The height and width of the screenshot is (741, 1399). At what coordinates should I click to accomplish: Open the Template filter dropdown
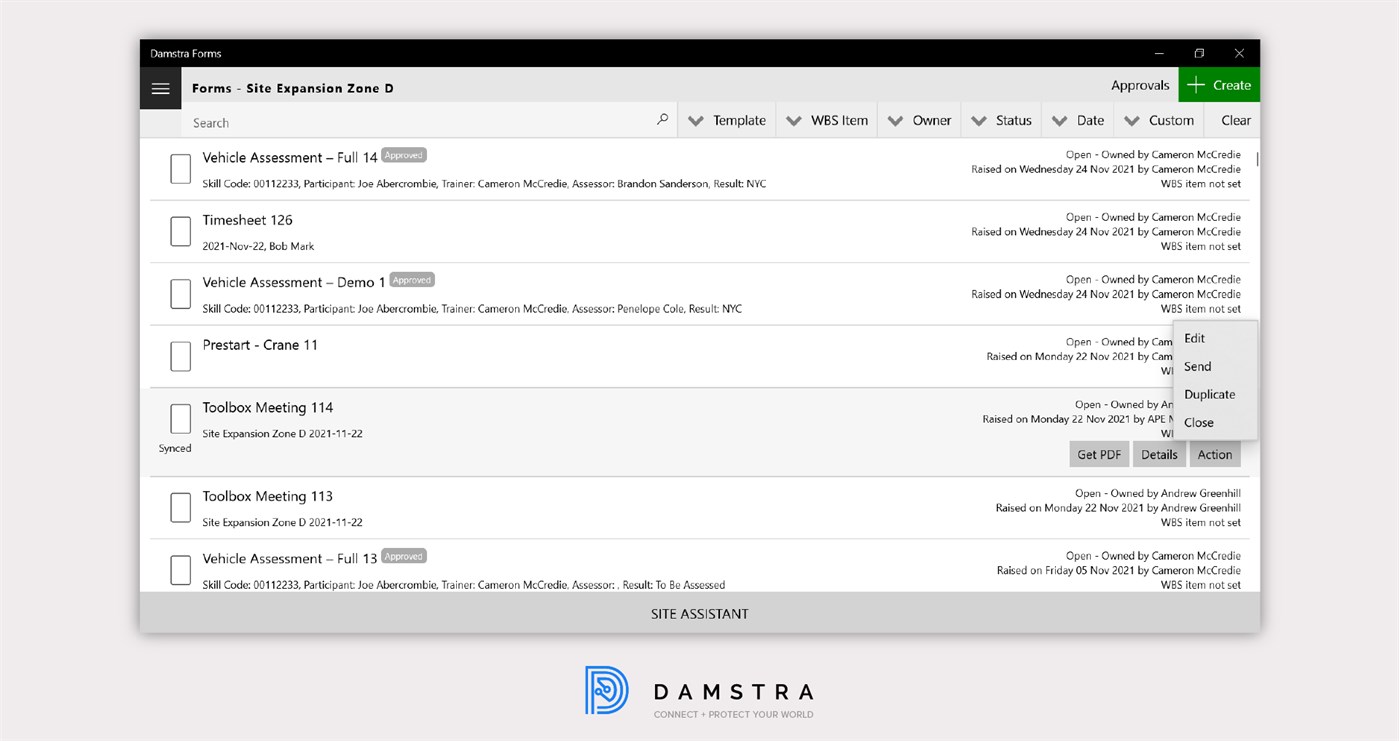pos(727,119)
